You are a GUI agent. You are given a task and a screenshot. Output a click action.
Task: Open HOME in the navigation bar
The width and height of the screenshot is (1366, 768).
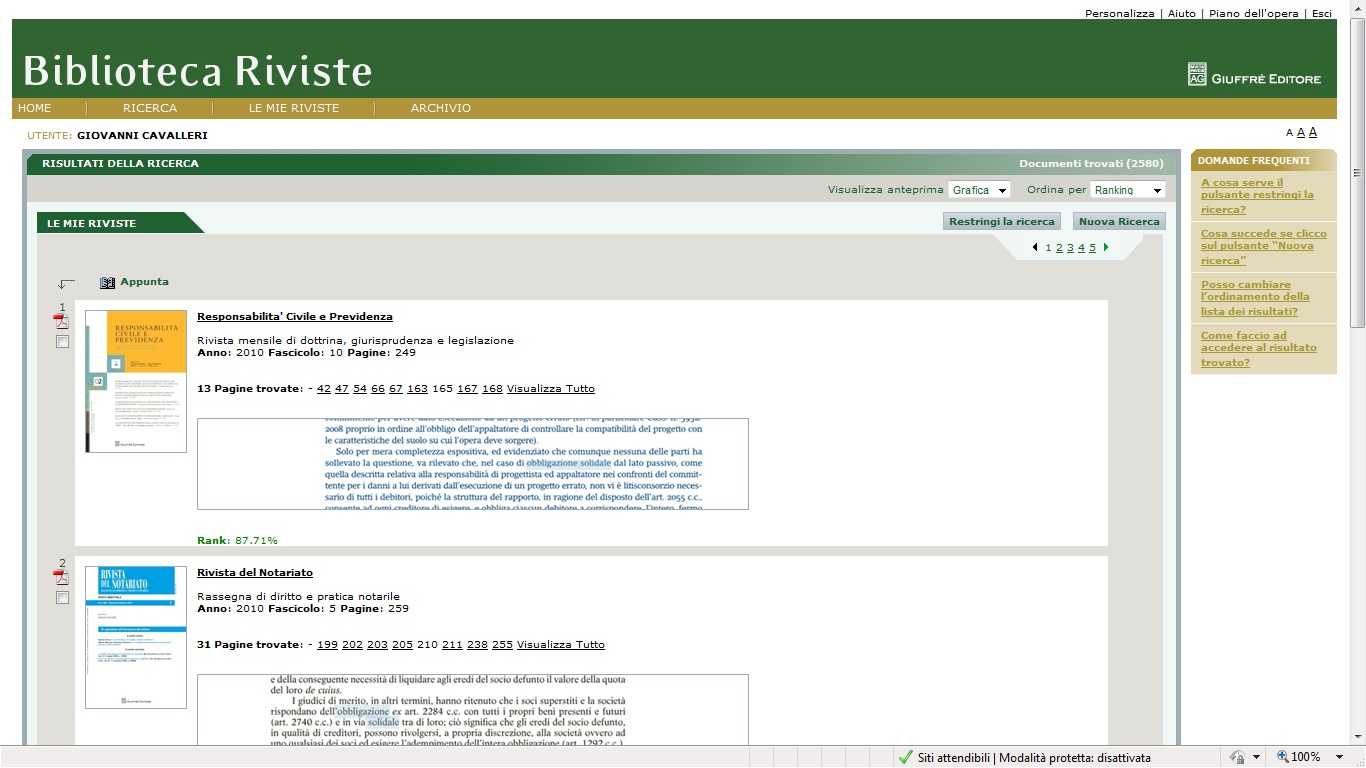35,108
